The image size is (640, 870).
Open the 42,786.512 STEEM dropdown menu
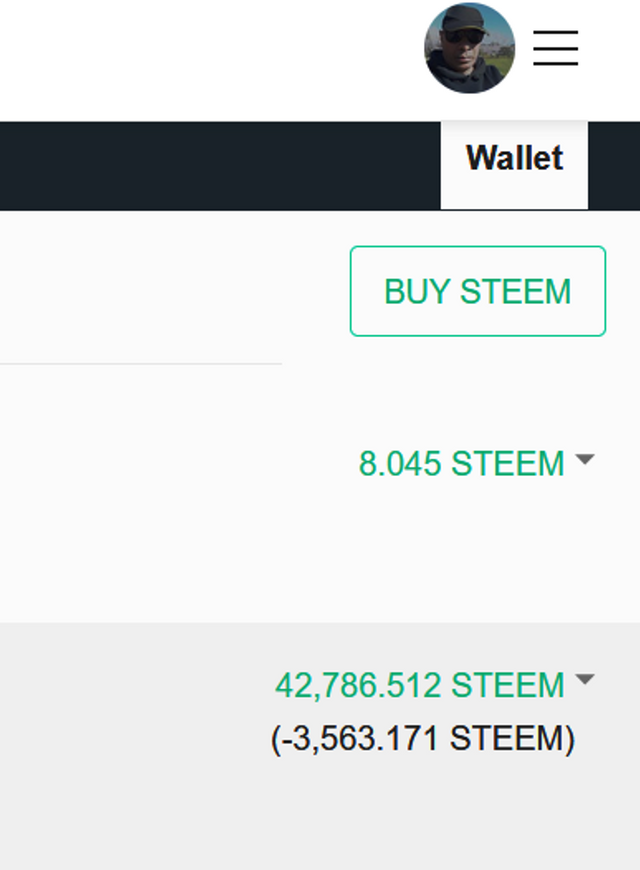coord(435,685)
